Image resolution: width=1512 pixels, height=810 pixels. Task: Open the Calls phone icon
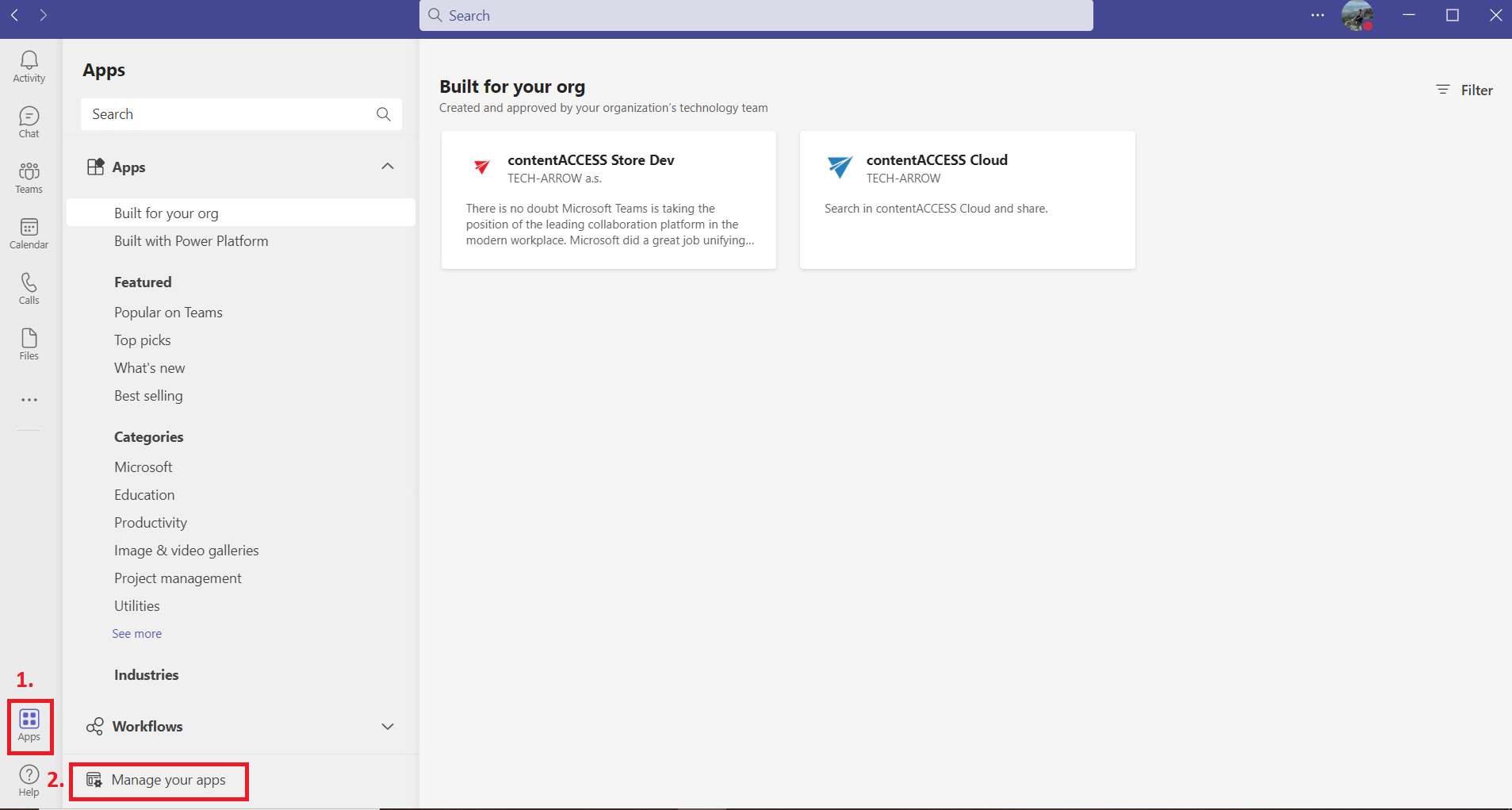[29, 289]
